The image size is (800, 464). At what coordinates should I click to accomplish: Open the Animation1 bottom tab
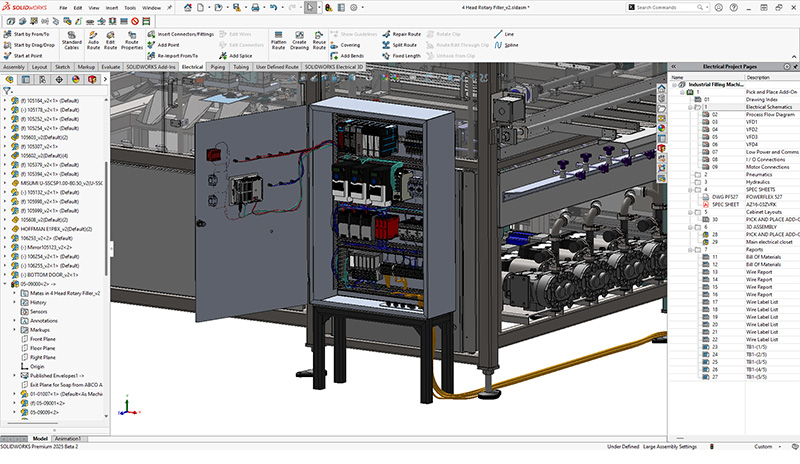click(67, 438)
